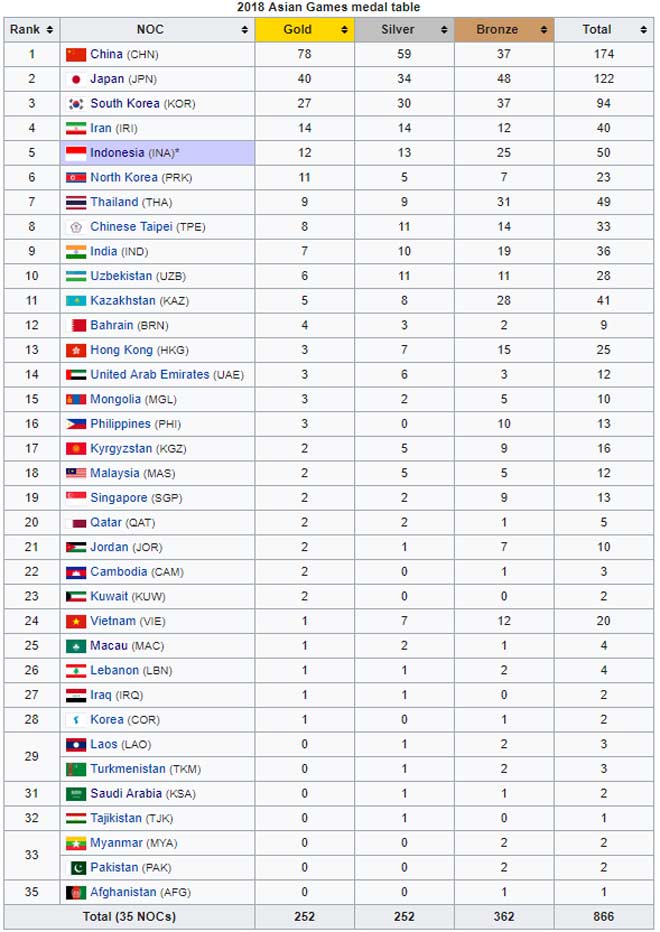This screenshot has width=660, height=932.
Task: Click the Turkmenistan flag icon
Action: 76,769
